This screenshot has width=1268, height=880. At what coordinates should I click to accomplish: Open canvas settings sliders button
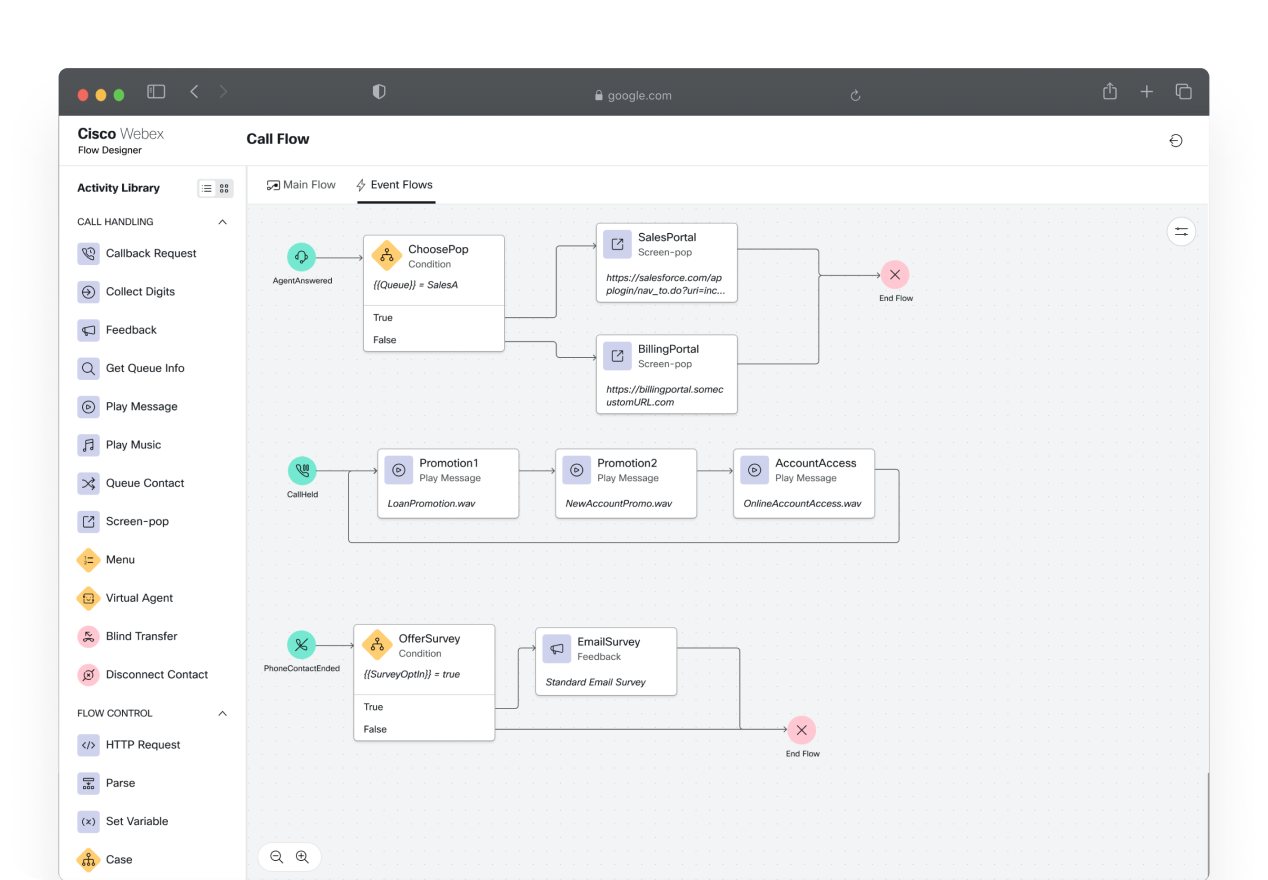[x=1181, y=232]
